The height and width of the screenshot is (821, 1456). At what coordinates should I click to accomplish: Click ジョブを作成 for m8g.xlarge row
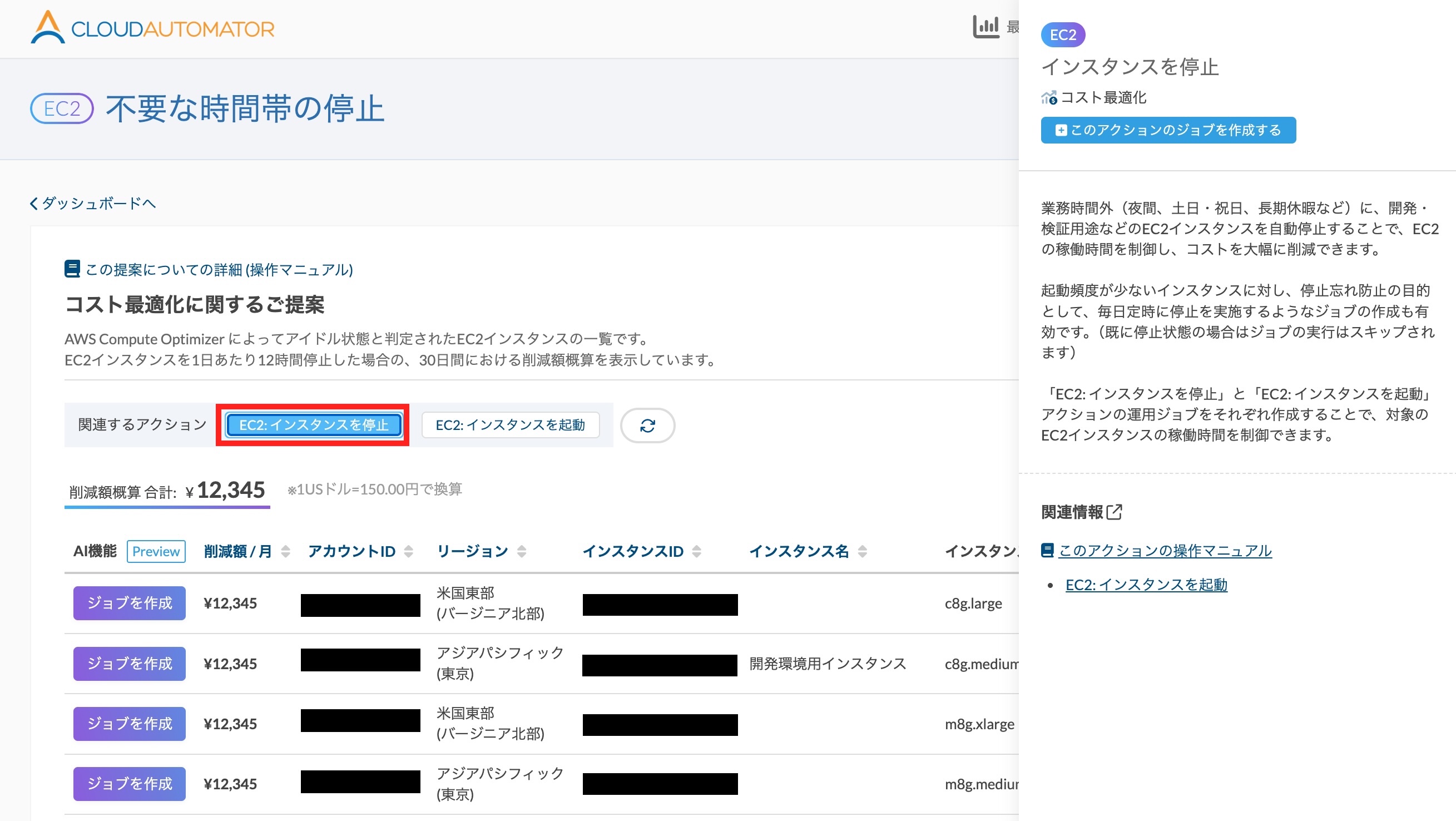click(130, 724)
